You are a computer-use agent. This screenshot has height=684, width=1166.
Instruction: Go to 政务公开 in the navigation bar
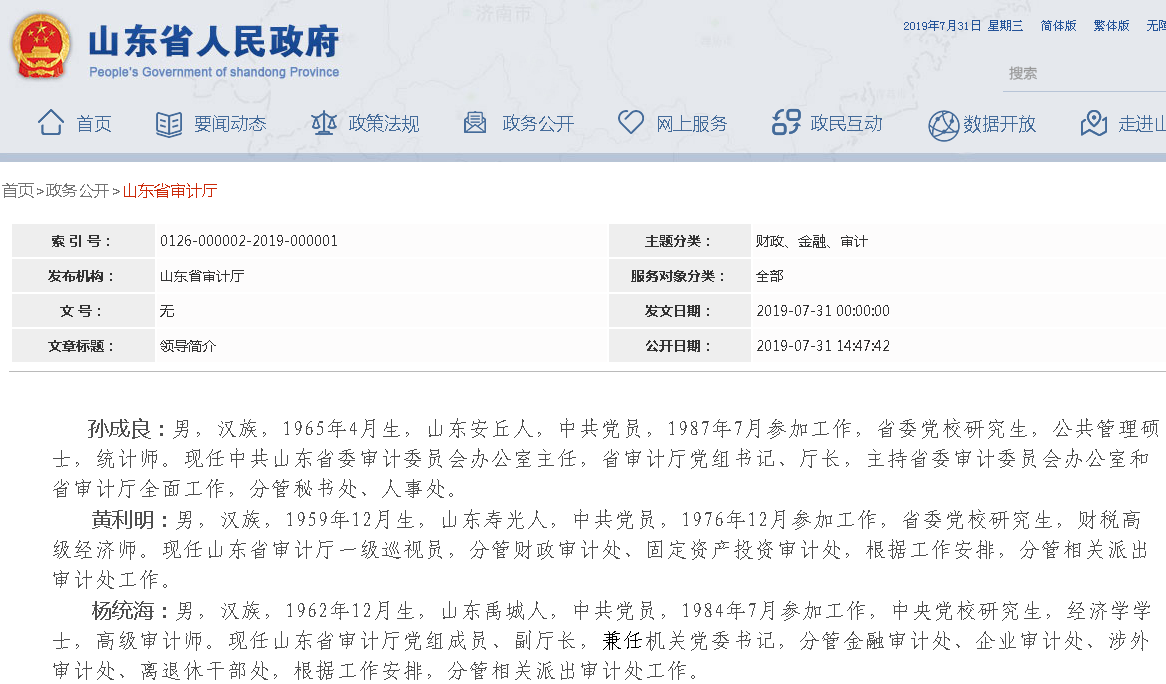538,124
